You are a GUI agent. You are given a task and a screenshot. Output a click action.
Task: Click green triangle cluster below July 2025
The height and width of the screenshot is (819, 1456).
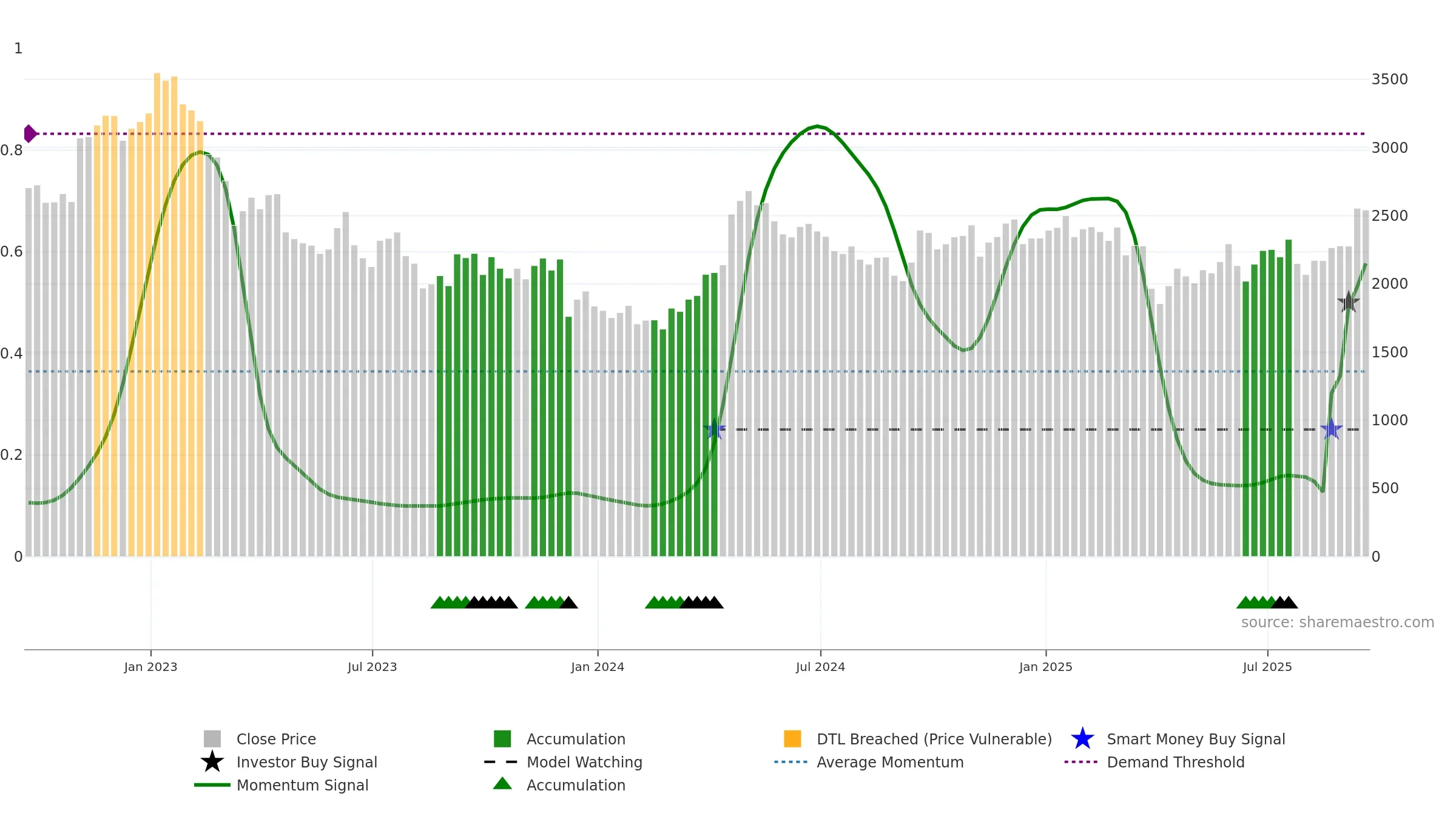click(x=1256, y=602)
